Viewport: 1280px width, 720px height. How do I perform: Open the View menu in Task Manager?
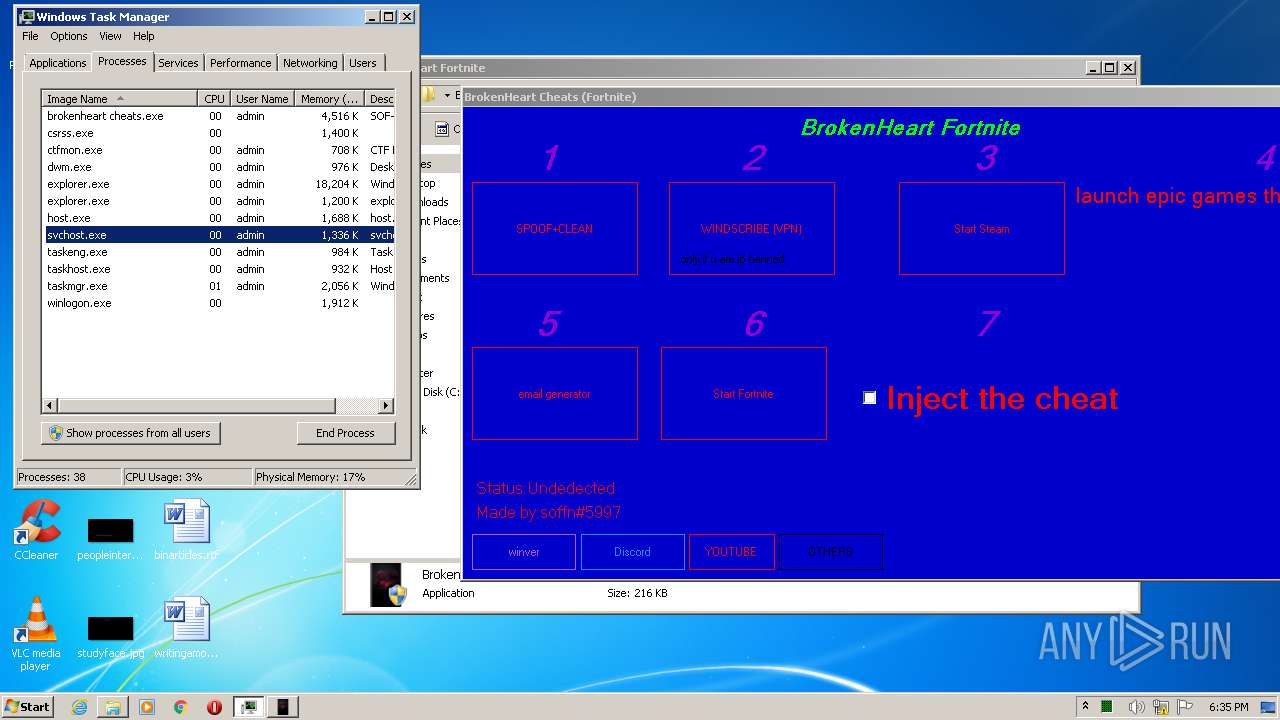(110, 36)
